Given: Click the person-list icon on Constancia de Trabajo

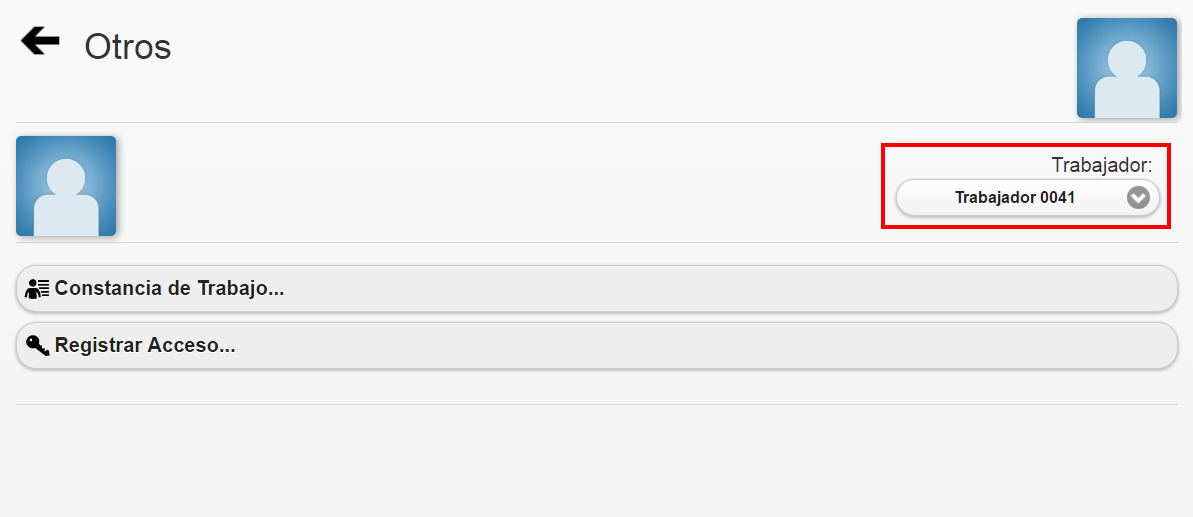Looking at the screenshot, I should (37, 289).
